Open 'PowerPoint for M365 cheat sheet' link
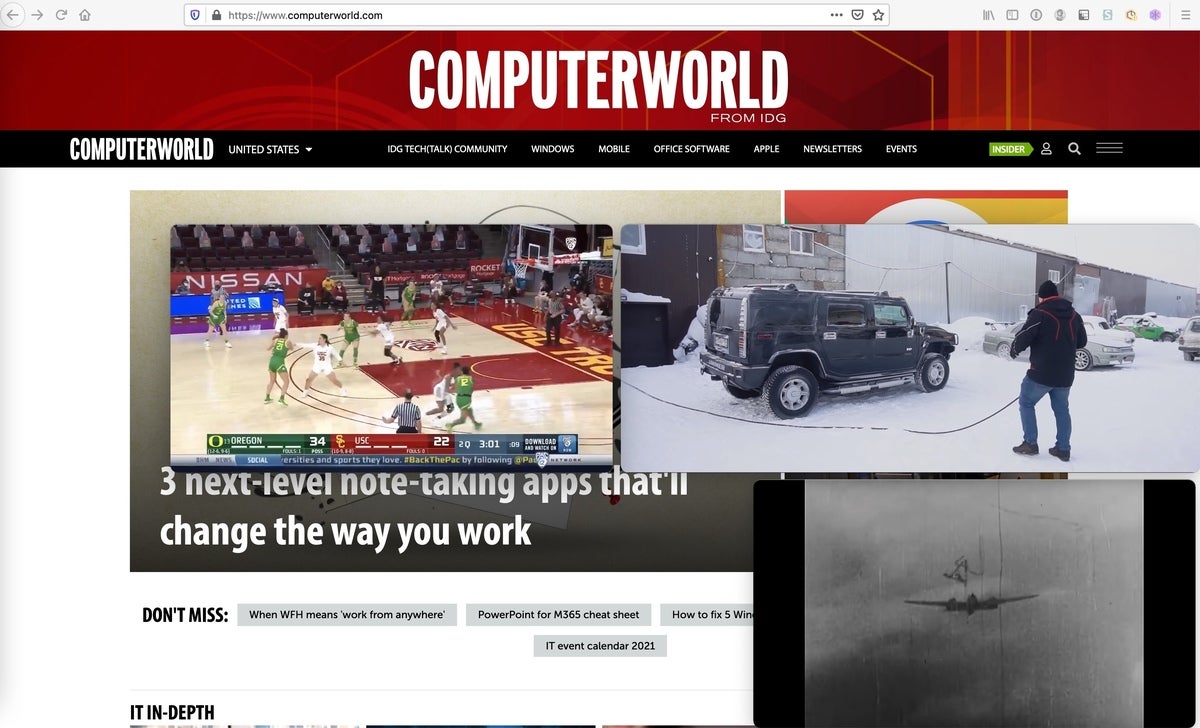1200x728 pixels. [x=558, y=615]
